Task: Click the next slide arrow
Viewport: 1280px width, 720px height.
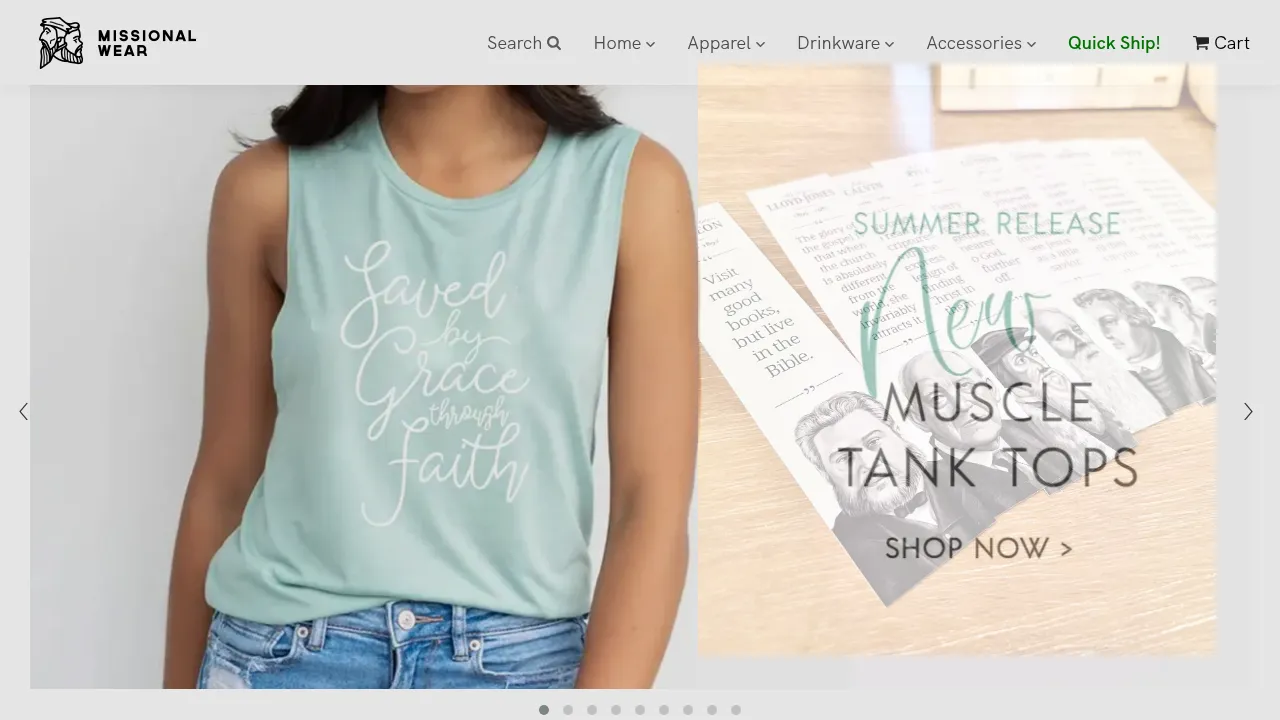Action: 1248,411
